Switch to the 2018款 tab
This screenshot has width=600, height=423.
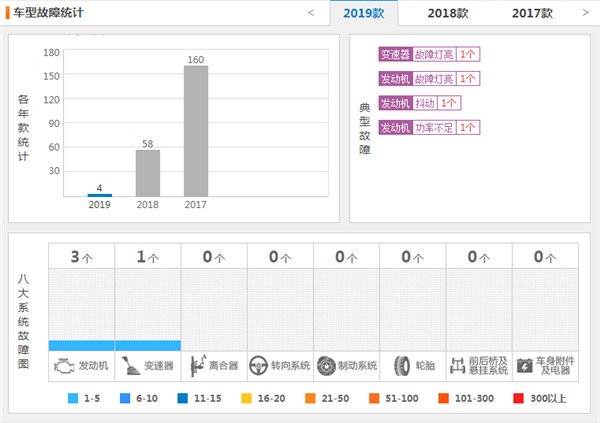point(448,13)
